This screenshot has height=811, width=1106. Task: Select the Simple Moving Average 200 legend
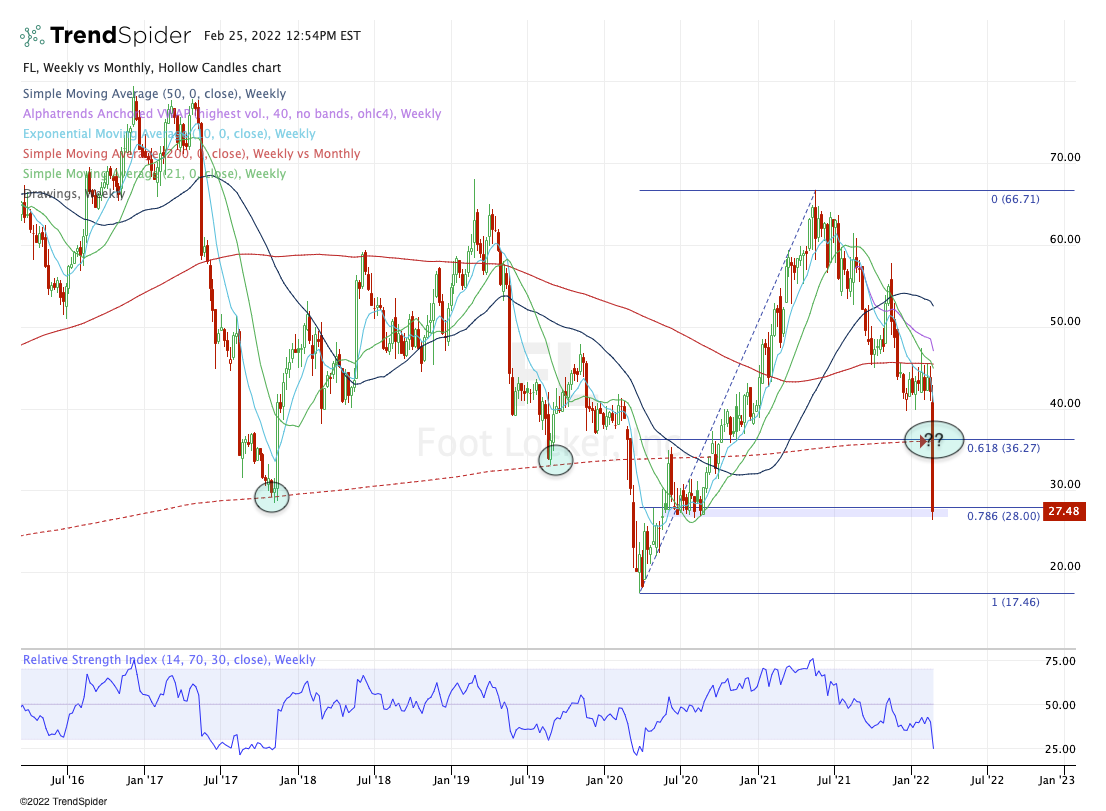pyautogui.click(x=192, y=154)
